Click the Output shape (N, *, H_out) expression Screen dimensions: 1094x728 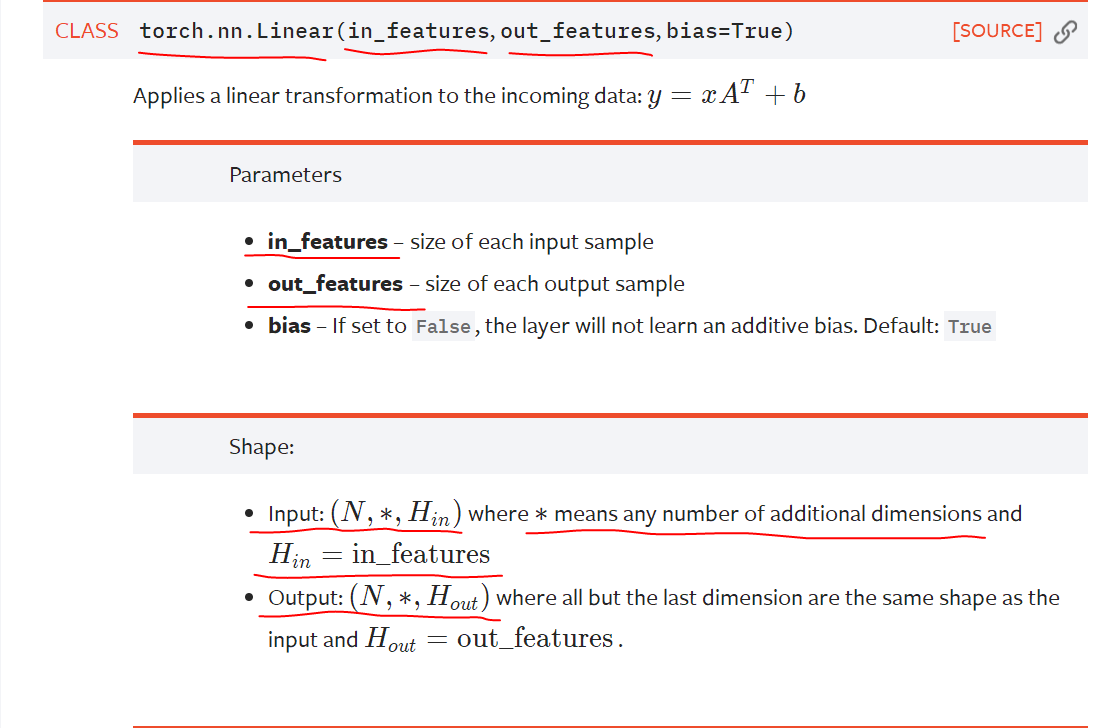[x=419, y=597]
